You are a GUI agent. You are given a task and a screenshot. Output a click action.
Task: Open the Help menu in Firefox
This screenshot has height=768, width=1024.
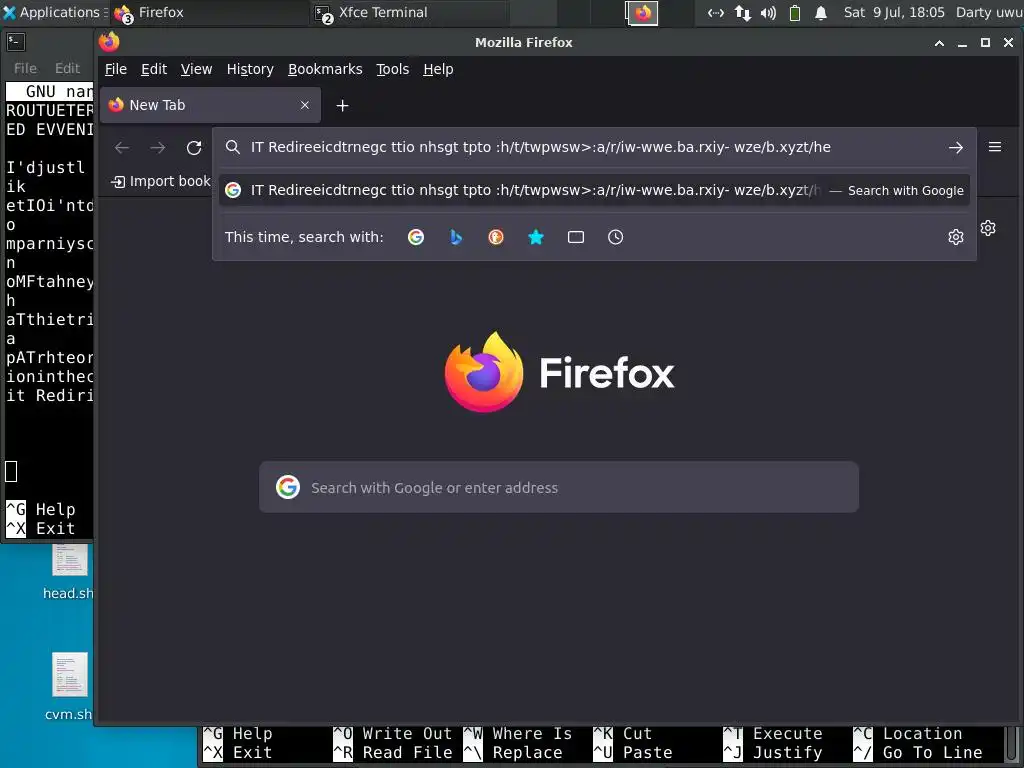click(438, 69)
